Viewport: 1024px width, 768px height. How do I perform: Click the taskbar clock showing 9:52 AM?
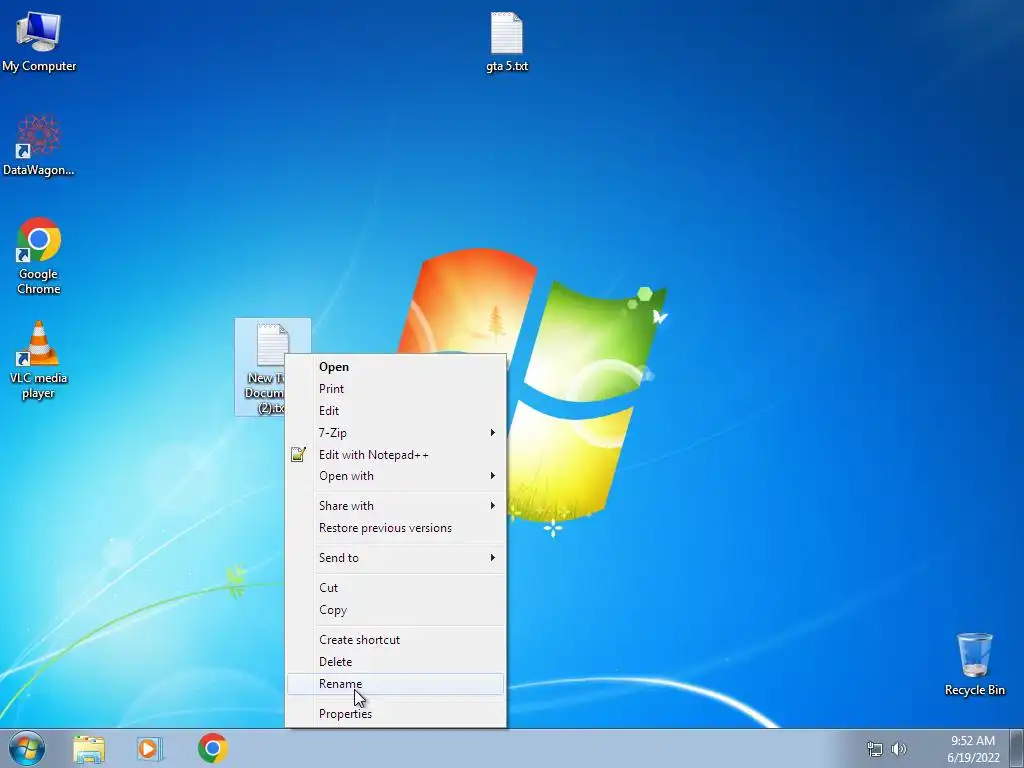[x=973, y=749]
